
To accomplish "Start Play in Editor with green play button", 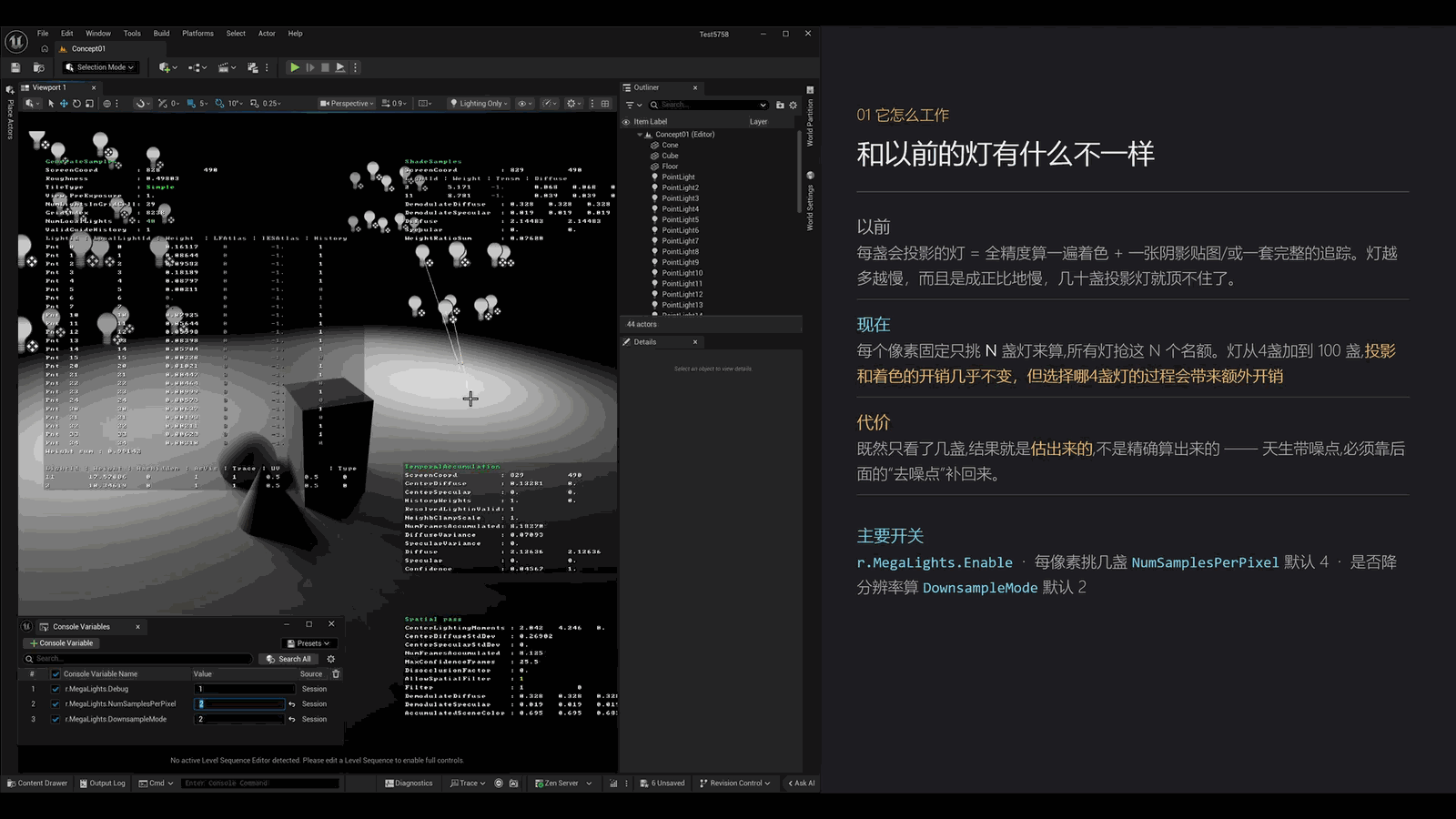I will click(x=294, y=67).
